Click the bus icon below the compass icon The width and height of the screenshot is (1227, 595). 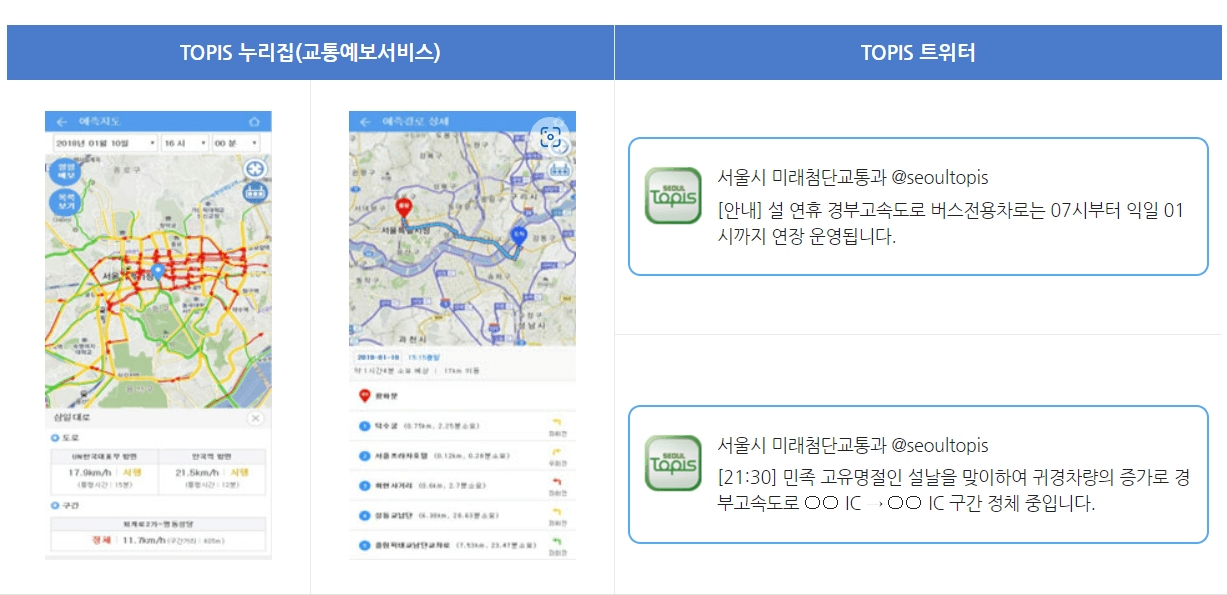coord(255,194)
